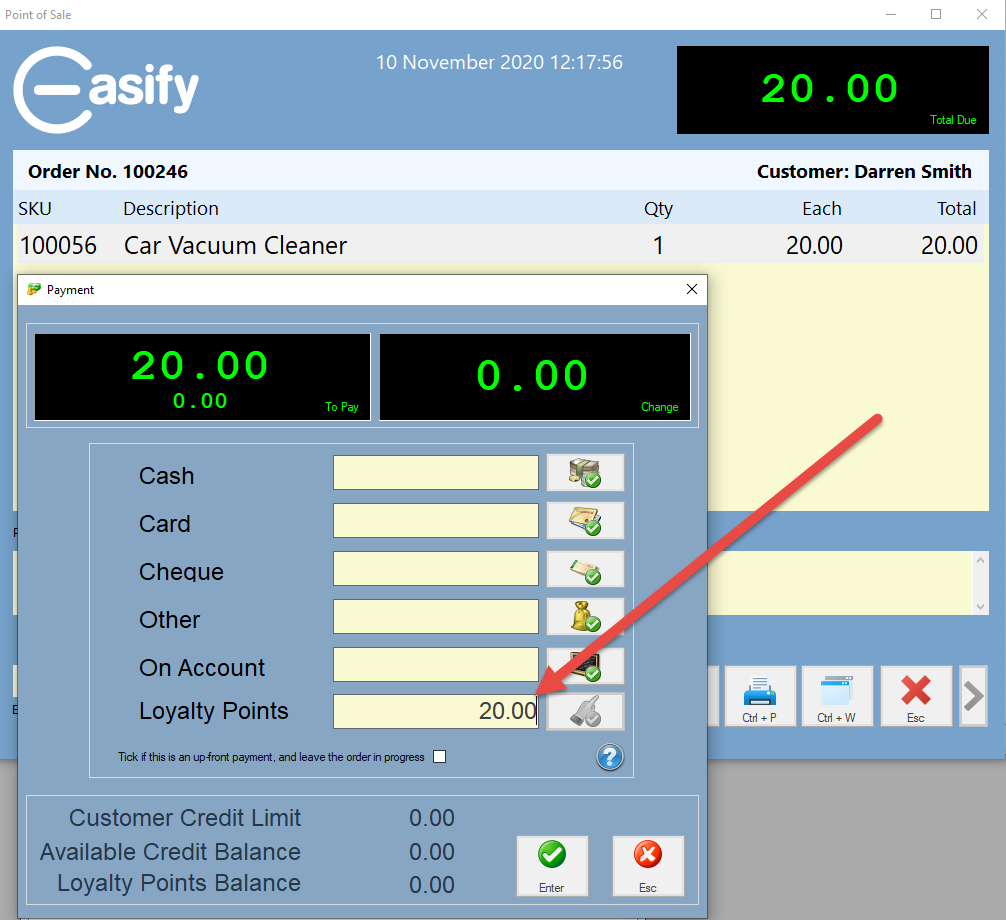The image size is (1006, 920).
Task: Click into the Card amount field
Action: (x=435, y=521)
